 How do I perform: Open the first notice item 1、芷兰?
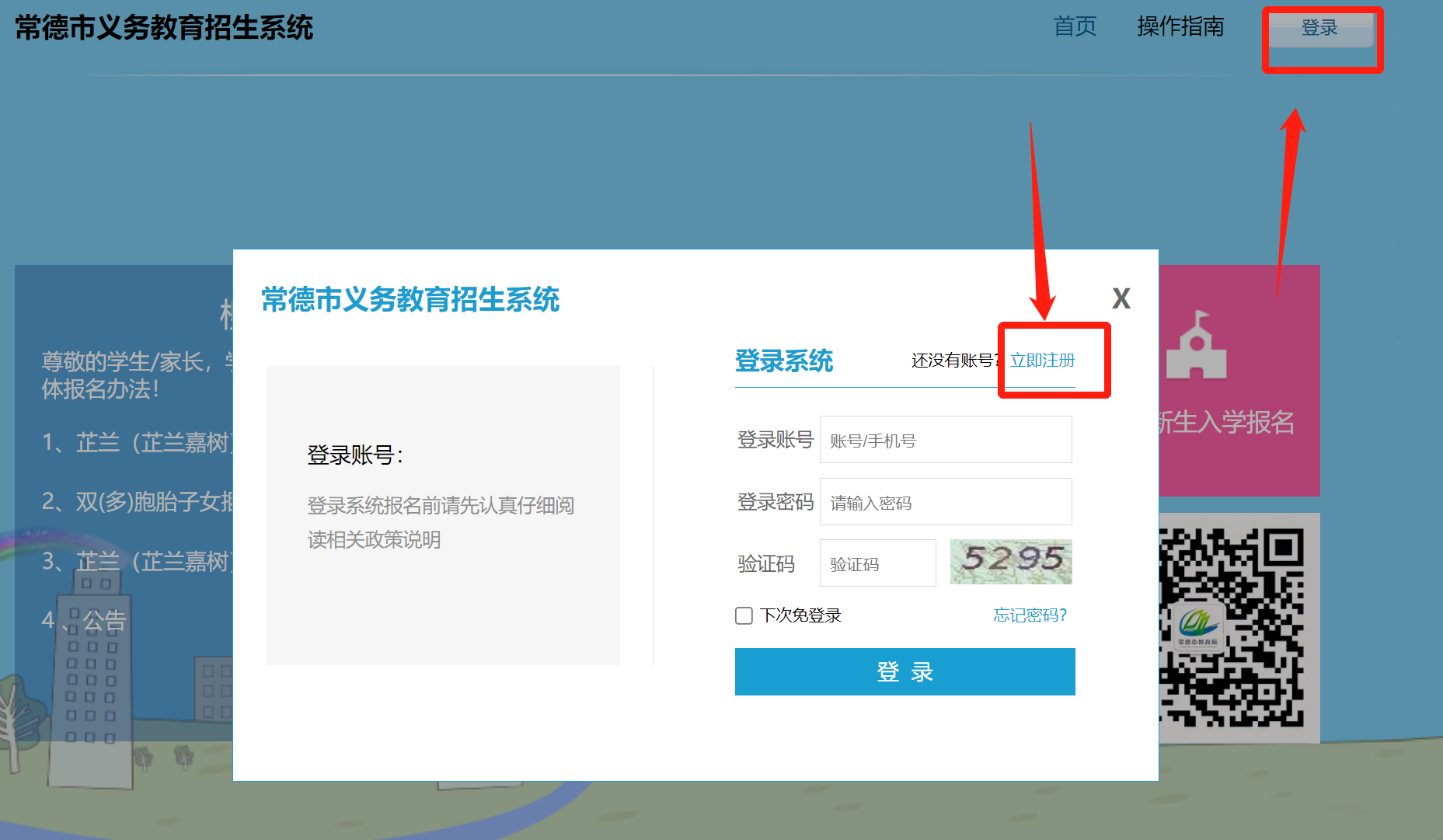click(x=138, y=443)
